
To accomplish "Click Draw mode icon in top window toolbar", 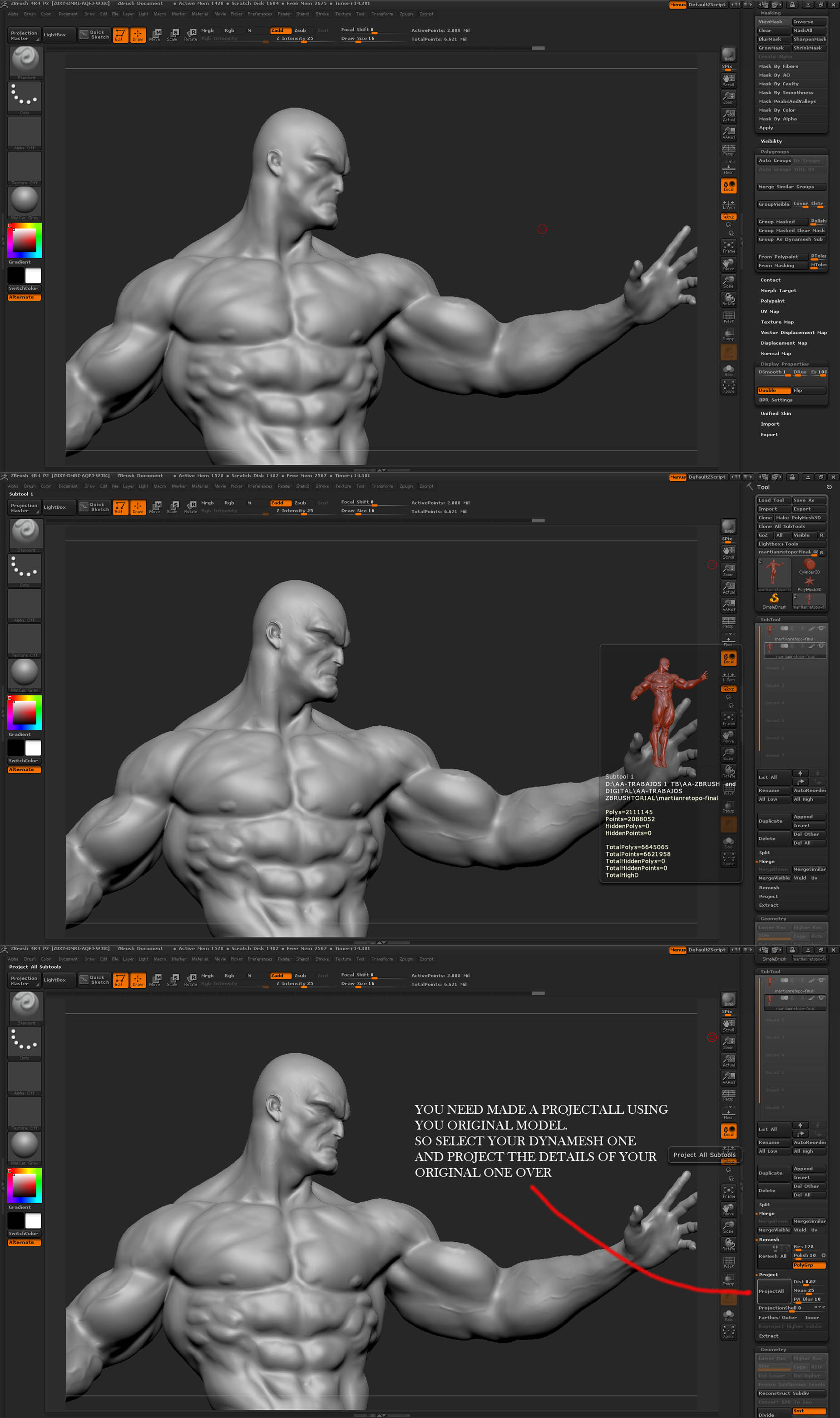I will pos(138,35).
